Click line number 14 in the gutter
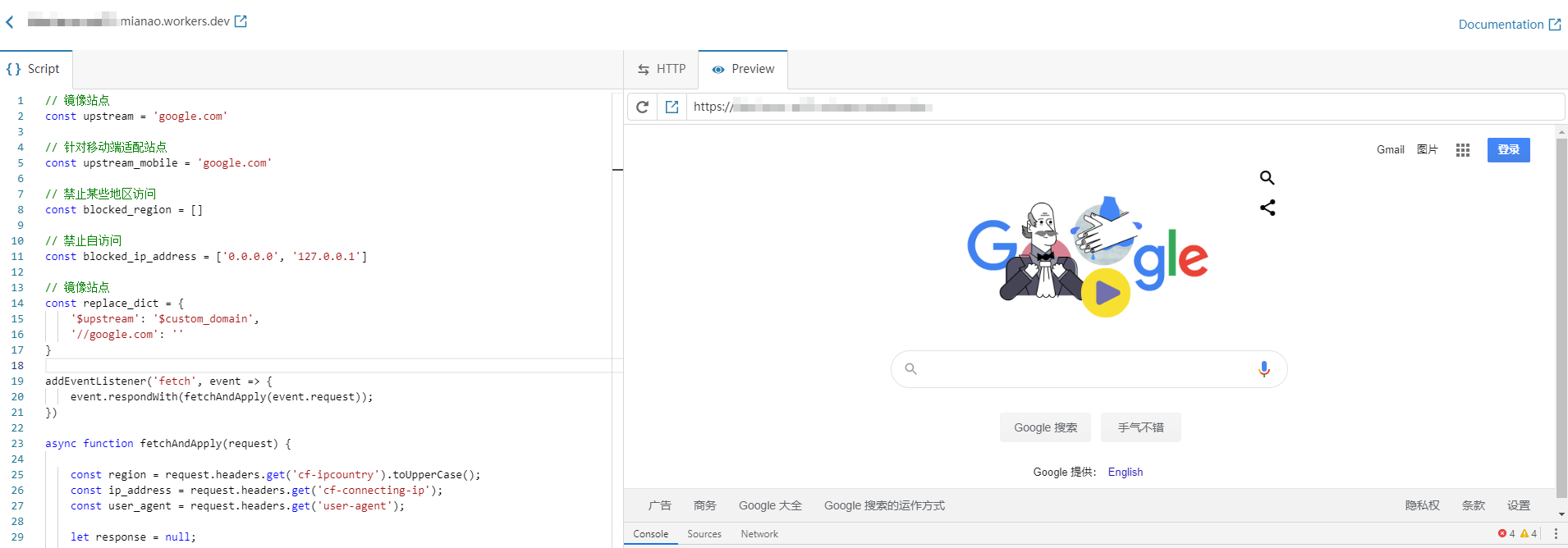Screen dimensions: 1568x548 click(x=17, y=304)
